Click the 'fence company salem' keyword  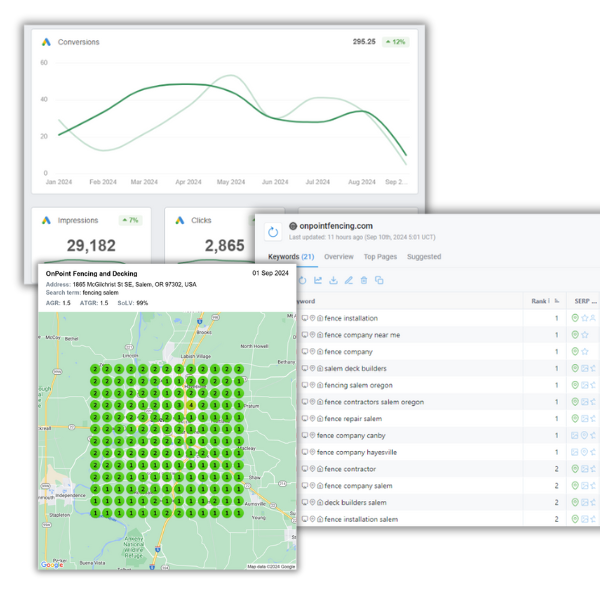point(358,486)
